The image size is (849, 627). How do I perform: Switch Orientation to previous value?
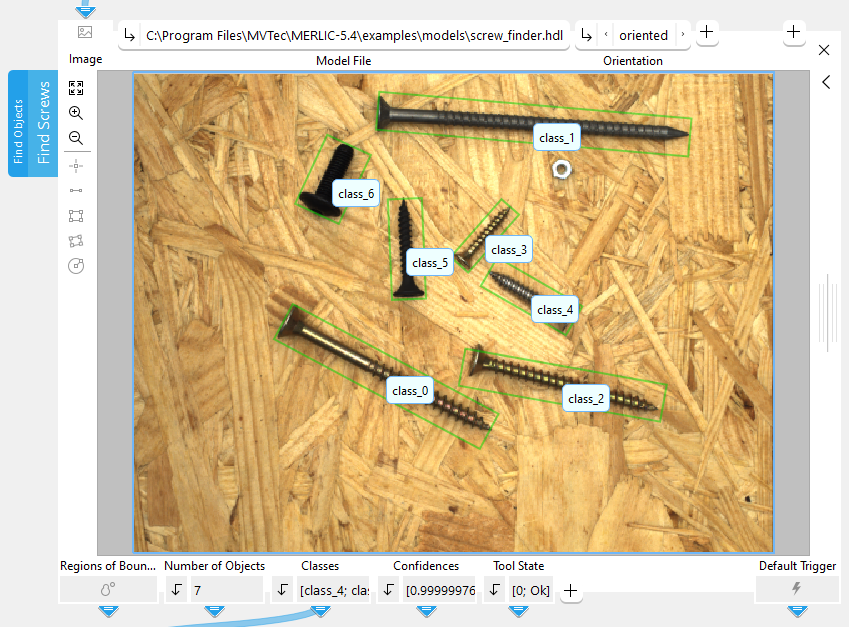pos(606,35)
